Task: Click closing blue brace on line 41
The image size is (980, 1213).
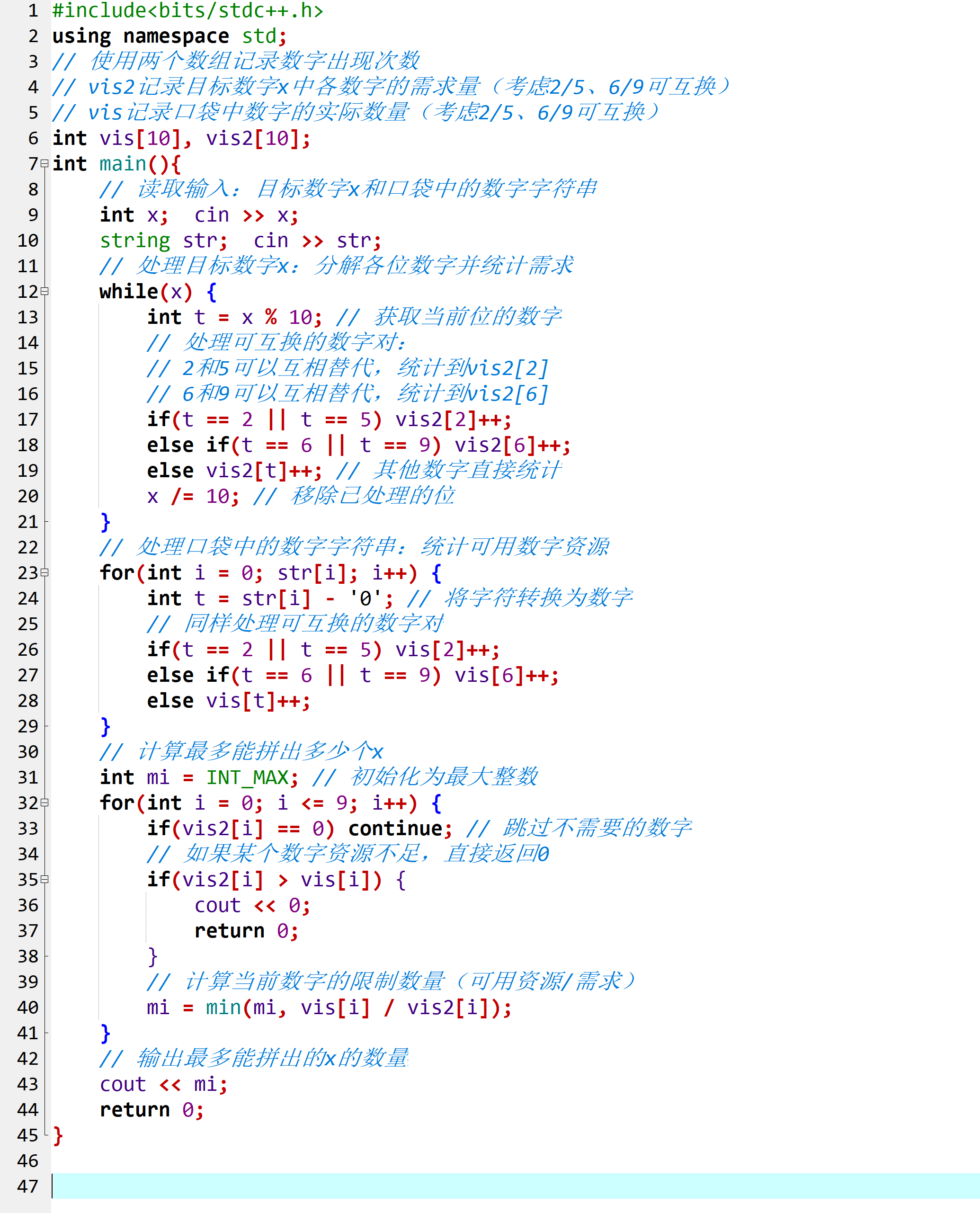Action: (x=105, y=1034)
